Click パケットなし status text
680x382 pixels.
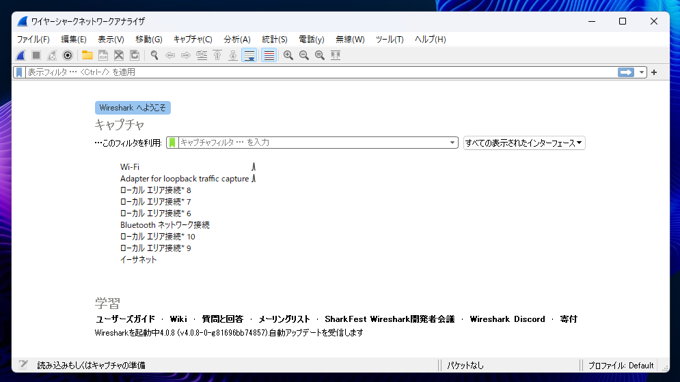[x=465, y=366]
